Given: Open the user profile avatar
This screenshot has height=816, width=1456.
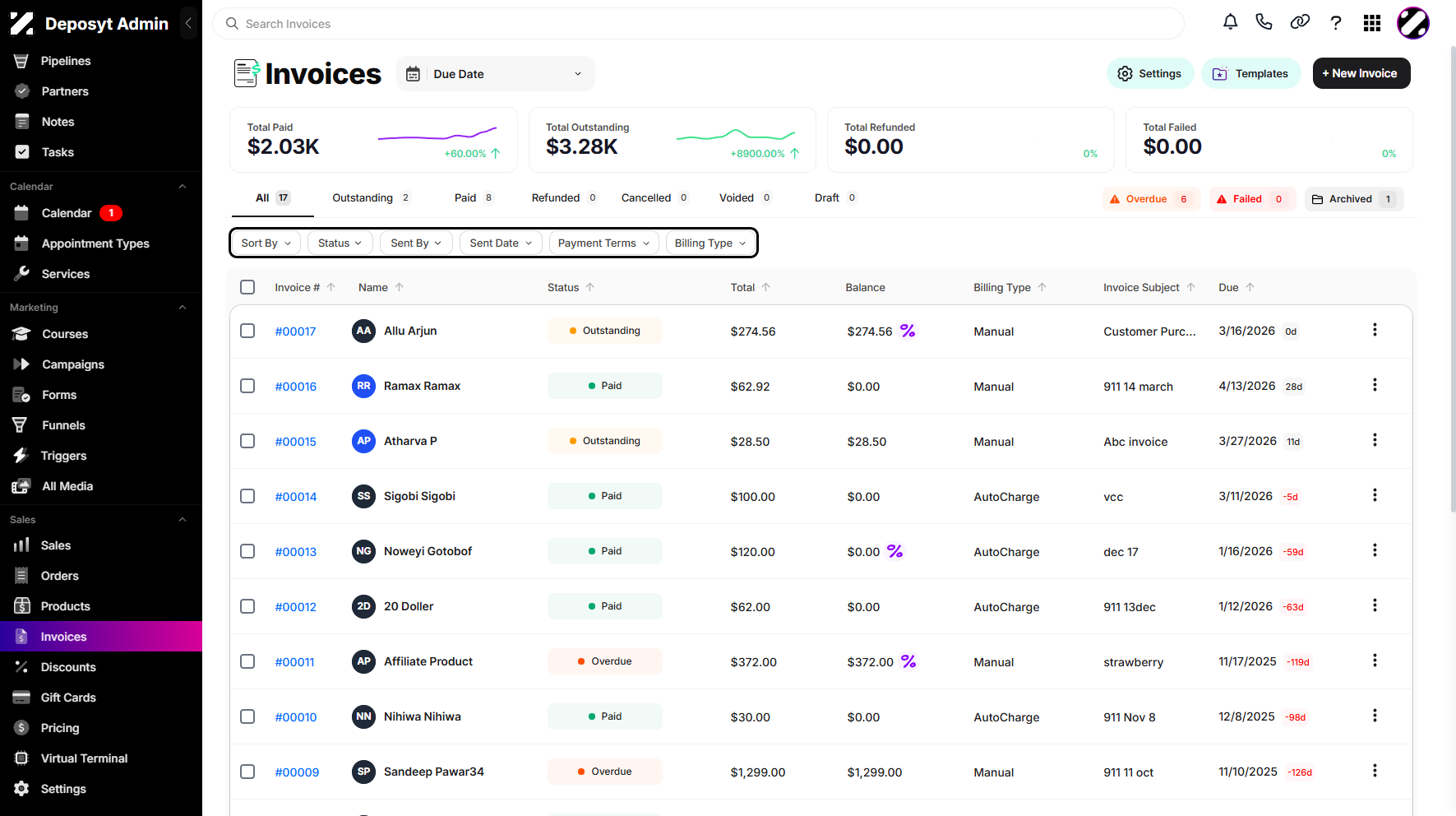Looking at the screenshot, I should click(x=1413, y=23).
